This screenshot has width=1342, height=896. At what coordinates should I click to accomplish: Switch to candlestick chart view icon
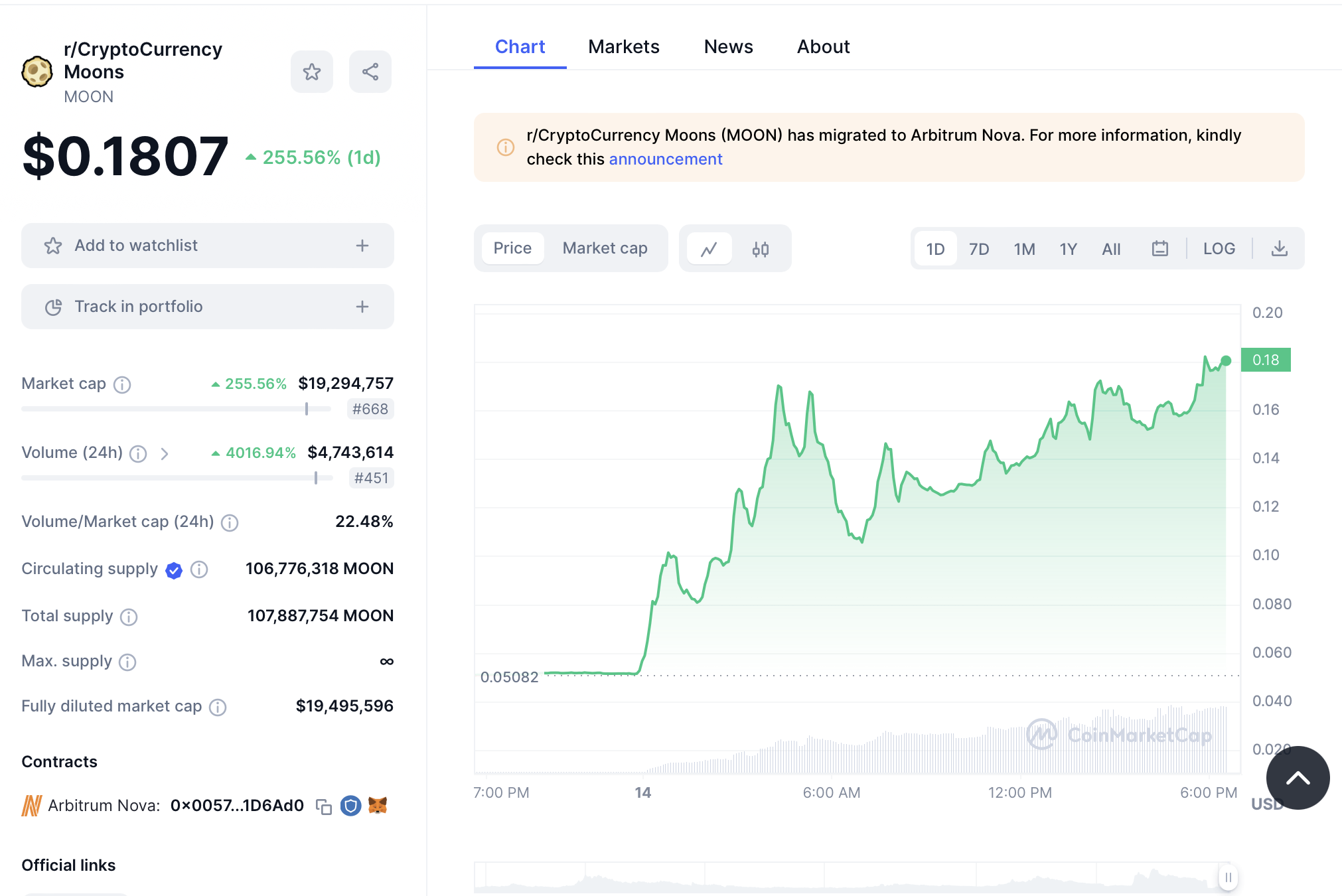coord(761,249)
